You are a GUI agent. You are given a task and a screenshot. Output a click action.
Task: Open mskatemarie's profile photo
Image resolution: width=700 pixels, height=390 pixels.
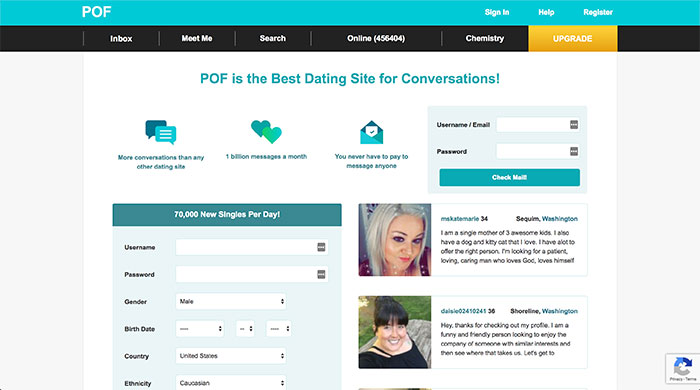click(395, 240)
